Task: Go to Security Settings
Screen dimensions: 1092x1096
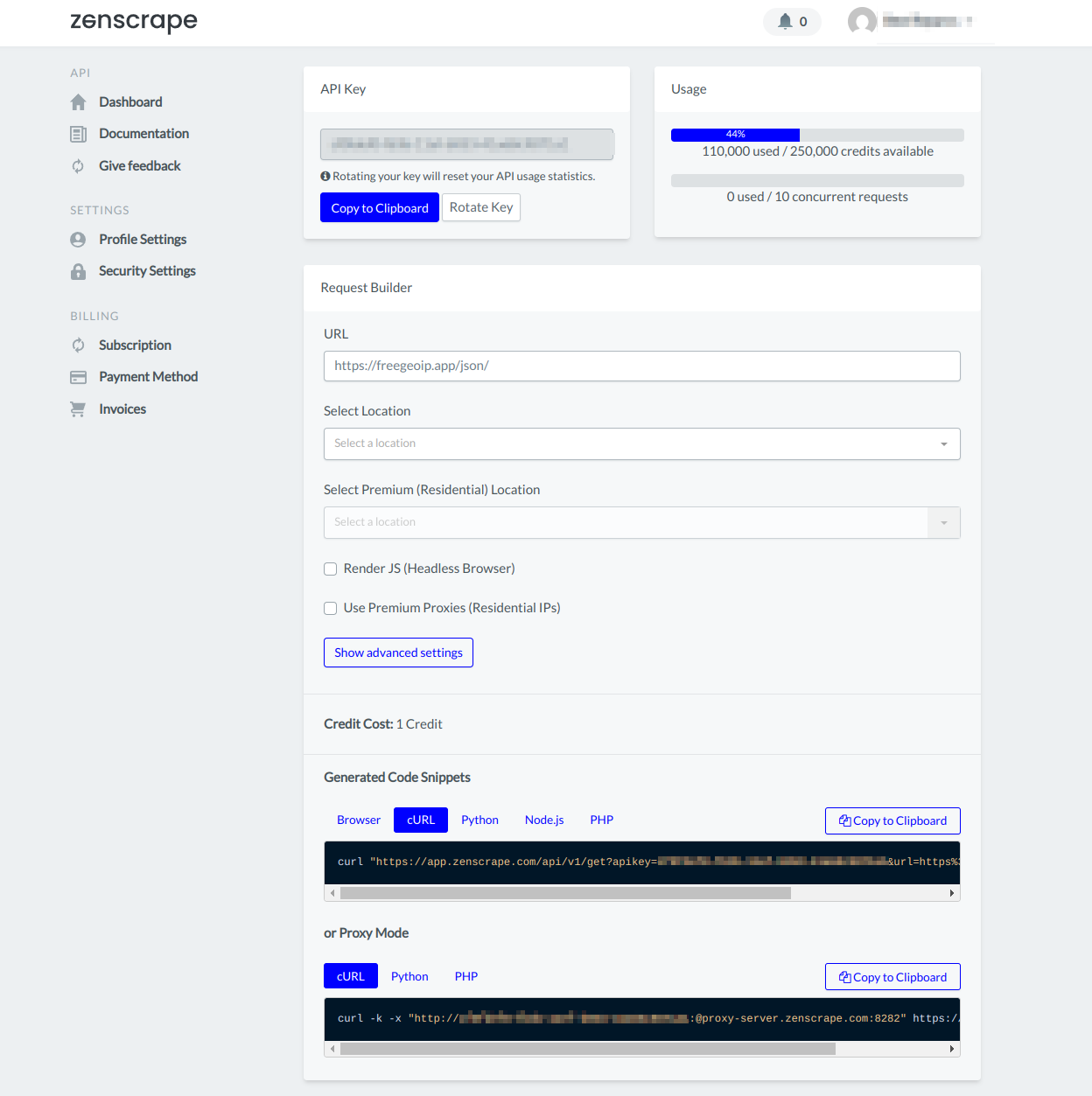Action: [147, 271]
